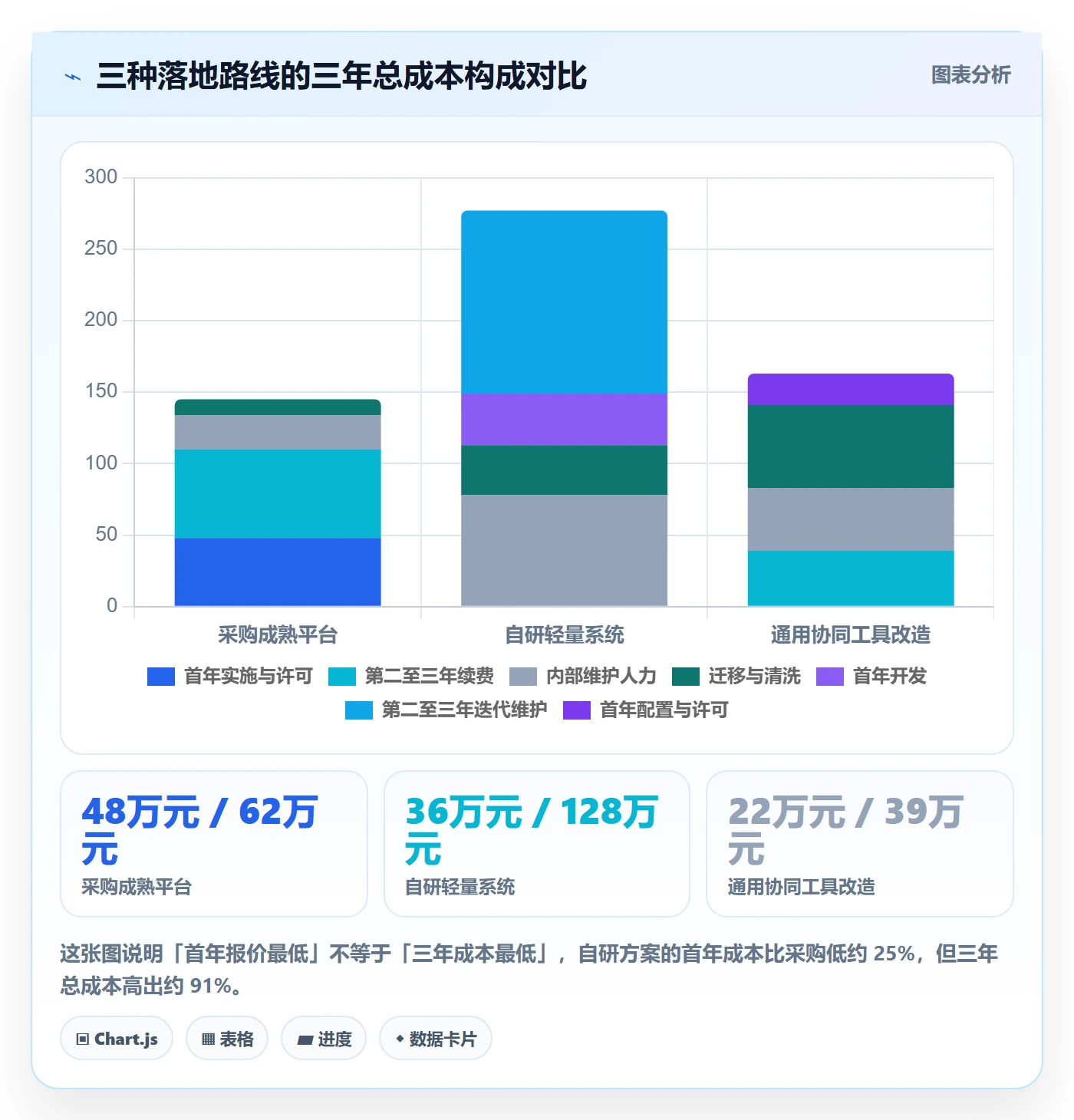The height and width of the screenshot is (1120, 1074).
Task: Click the Chart.js tag
Action: coord(117,1039)
